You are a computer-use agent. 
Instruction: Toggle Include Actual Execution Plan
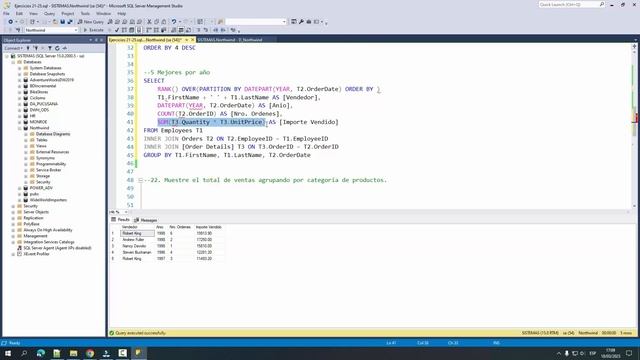[x=148, y=30]
